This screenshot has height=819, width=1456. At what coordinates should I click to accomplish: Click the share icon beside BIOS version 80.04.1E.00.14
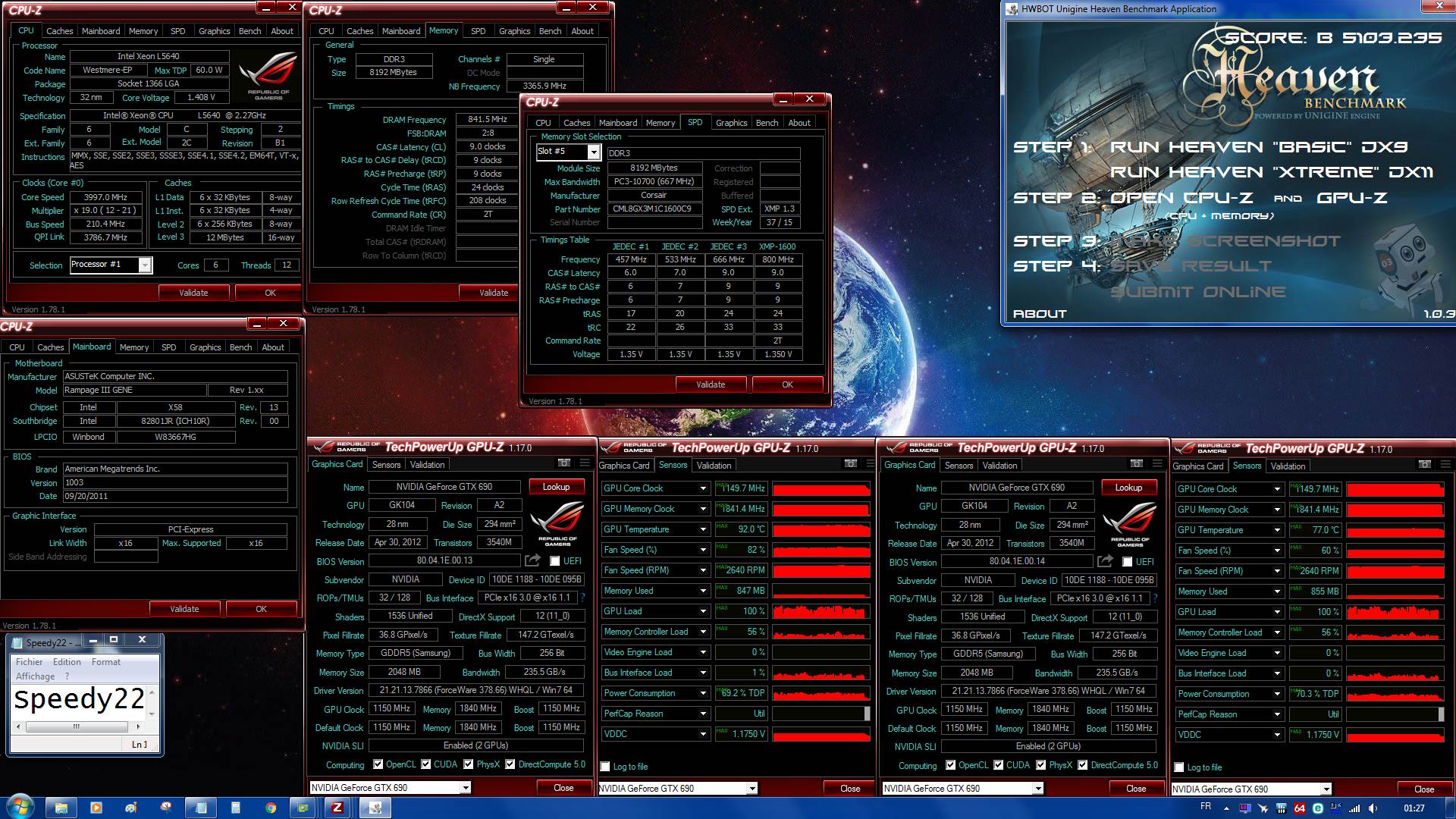click(x=1105, y=561)
